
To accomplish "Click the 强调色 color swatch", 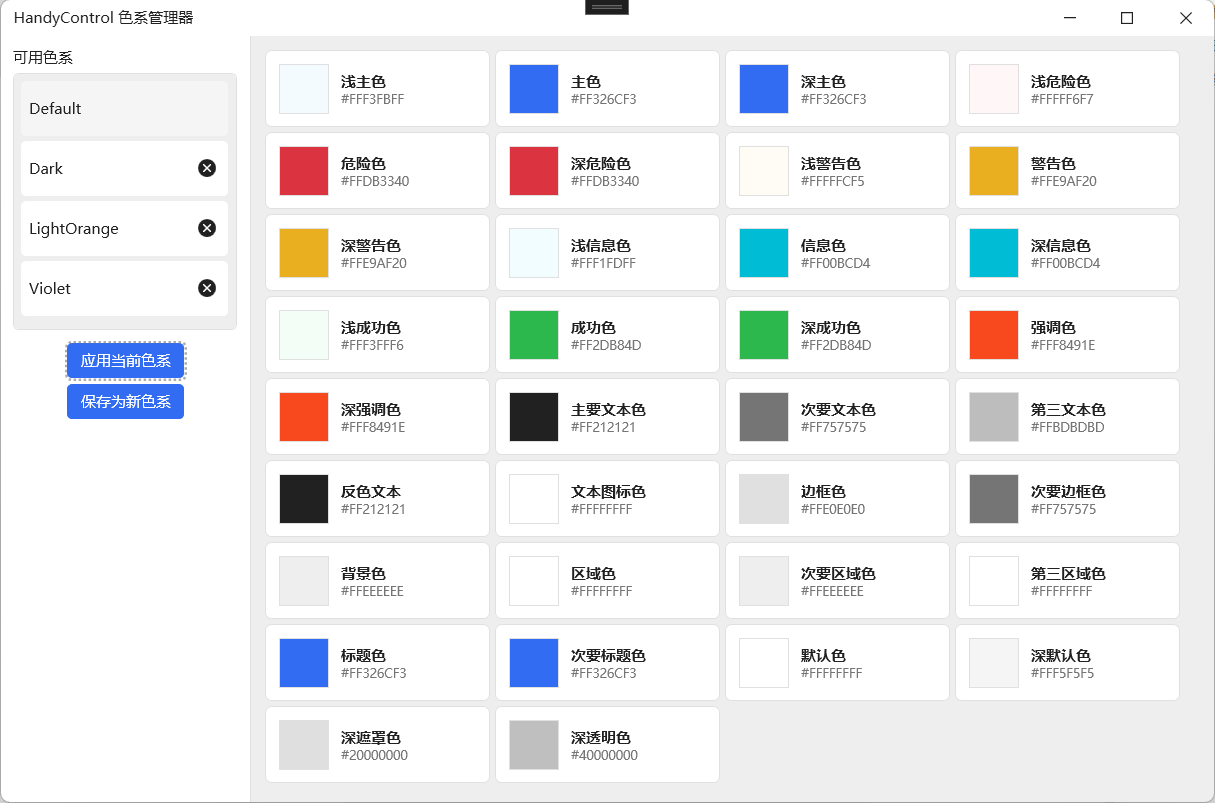I will pos(993,334).
